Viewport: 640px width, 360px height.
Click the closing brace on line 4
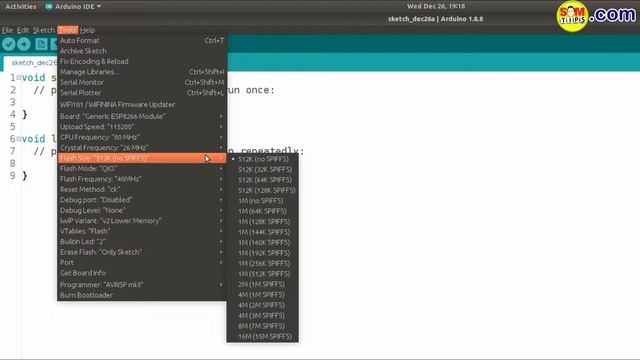(x=24, y=114)
